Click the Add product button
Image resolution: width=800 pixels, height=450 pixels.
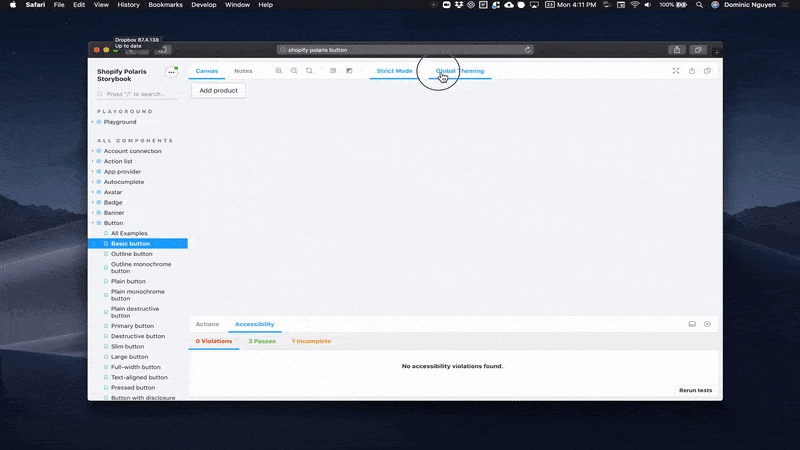tap(218, 90)
